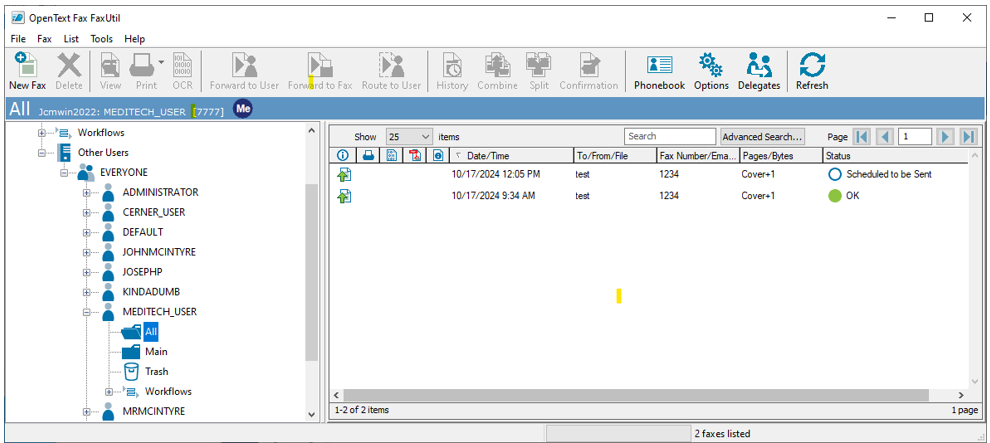
Task: Focus the Search input field
Action: tap(670, 136)
